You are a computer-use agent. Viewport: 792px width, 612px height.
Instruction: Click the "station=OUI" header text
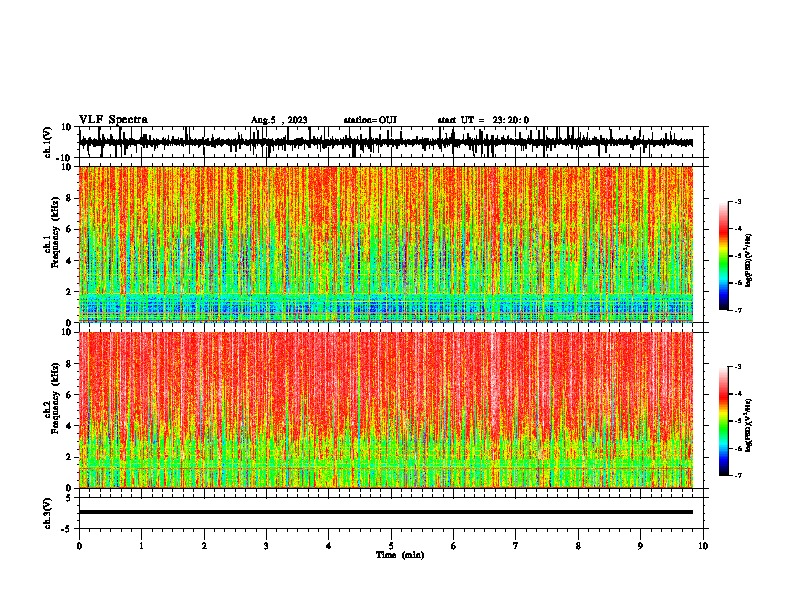pos(370,120)
